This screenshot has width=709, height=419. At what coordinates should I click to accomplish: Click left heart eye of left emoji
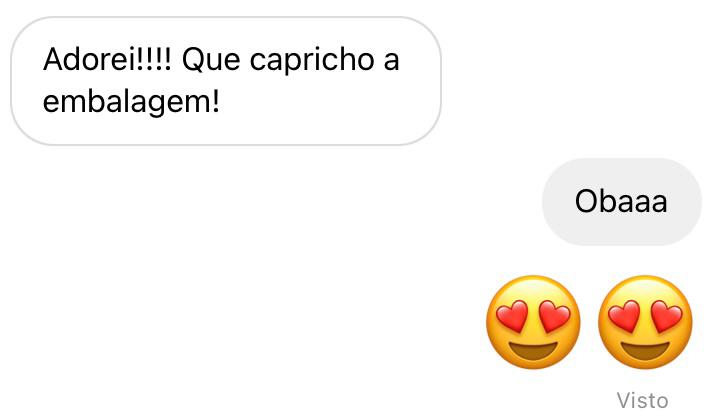[512, 315]
